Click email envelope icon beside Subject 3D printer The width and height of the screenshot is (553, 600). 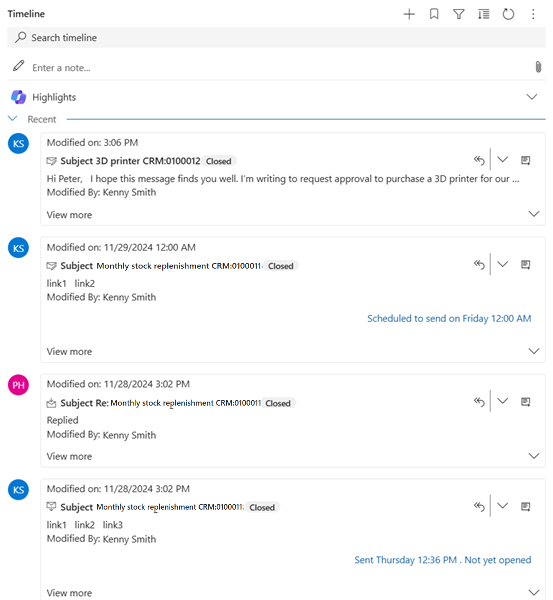[x=51, y=161]
